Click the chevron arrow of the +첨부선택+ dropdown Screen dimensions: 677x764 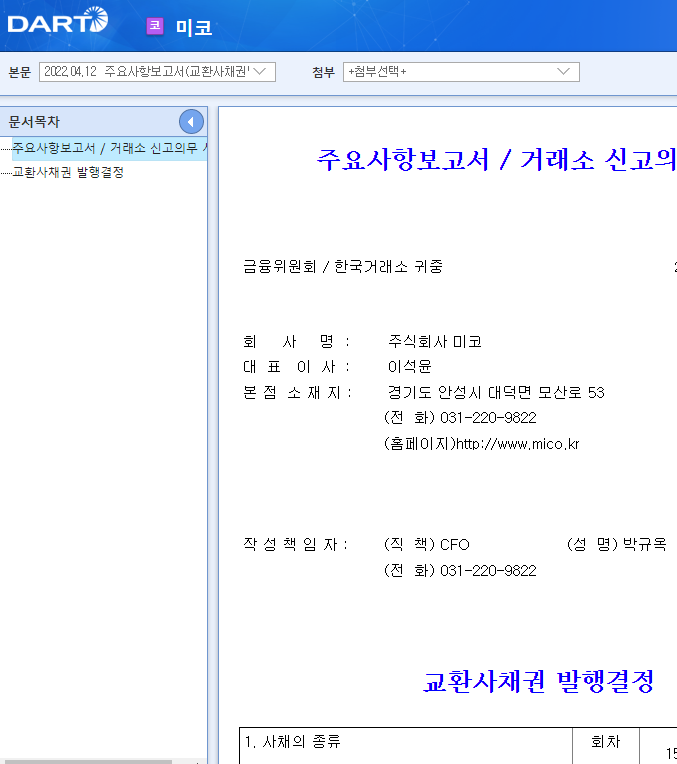pyautogui.click(x=563, y=72)
